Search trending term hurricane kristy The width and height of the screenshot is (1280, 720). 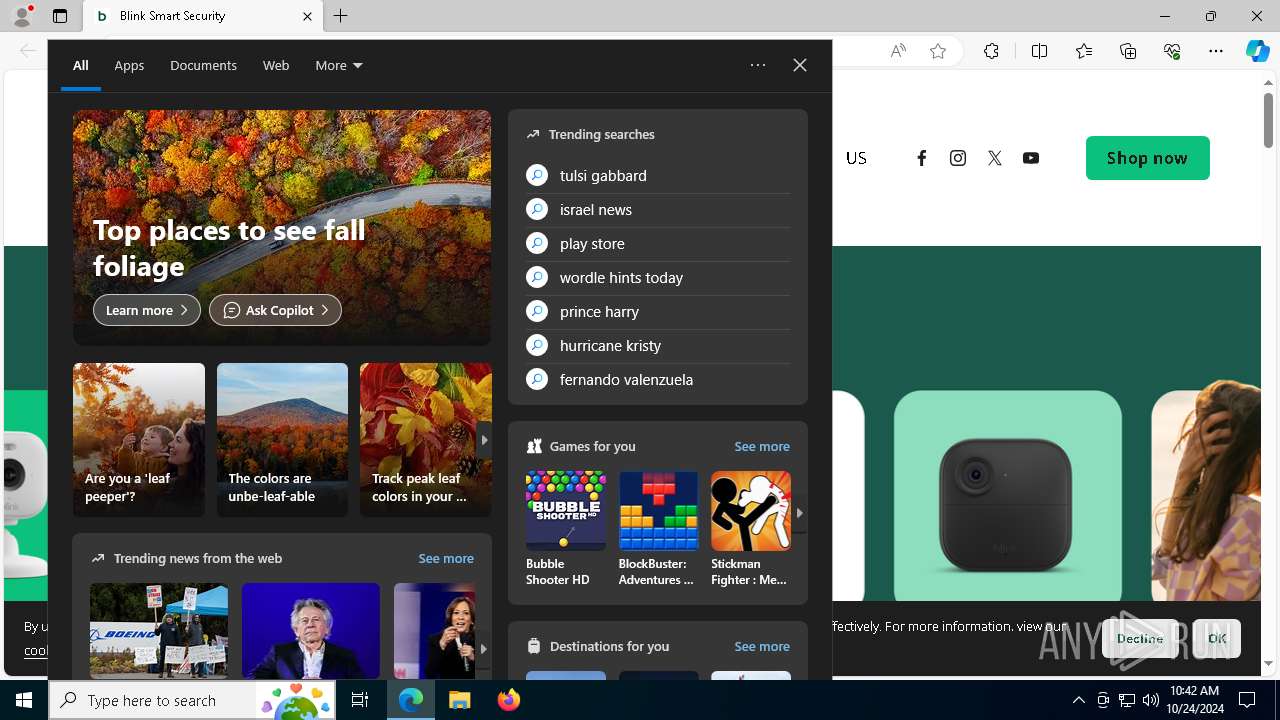tap(658, 345)
